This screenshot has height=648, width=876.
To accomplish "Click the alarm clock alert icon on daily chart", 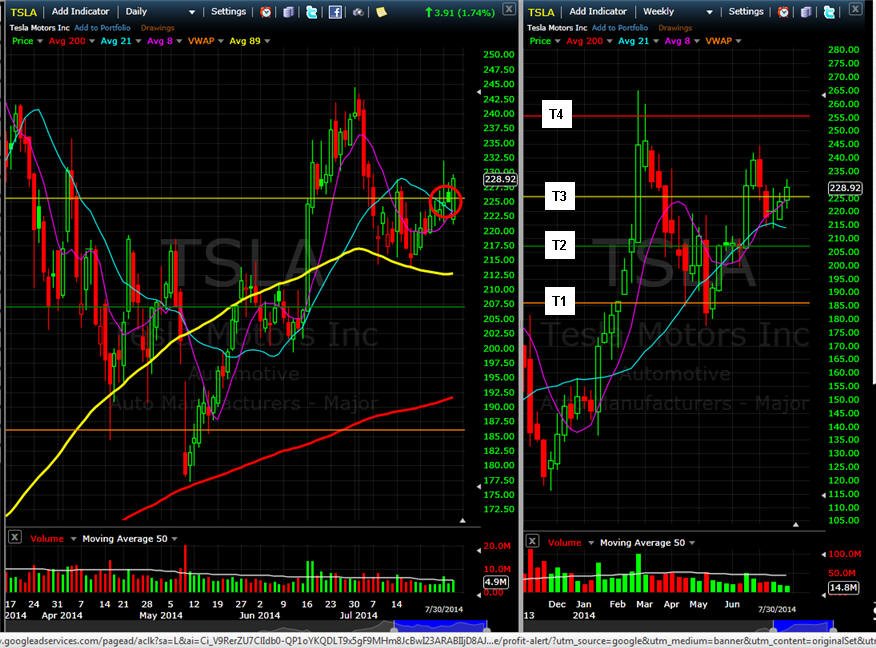I will 266,12.
